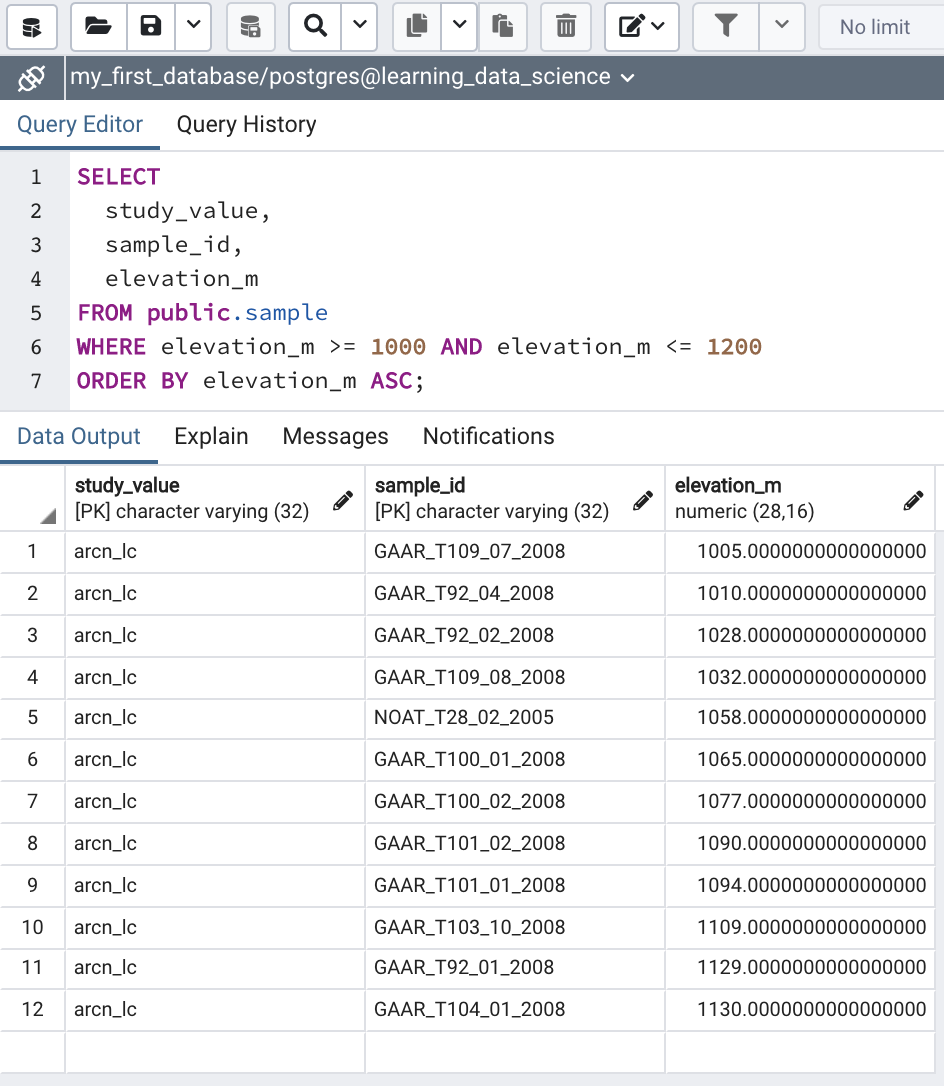Select row 5 by its row number
The width and height of the screenshot is (944, 1086).
point(32,718)
